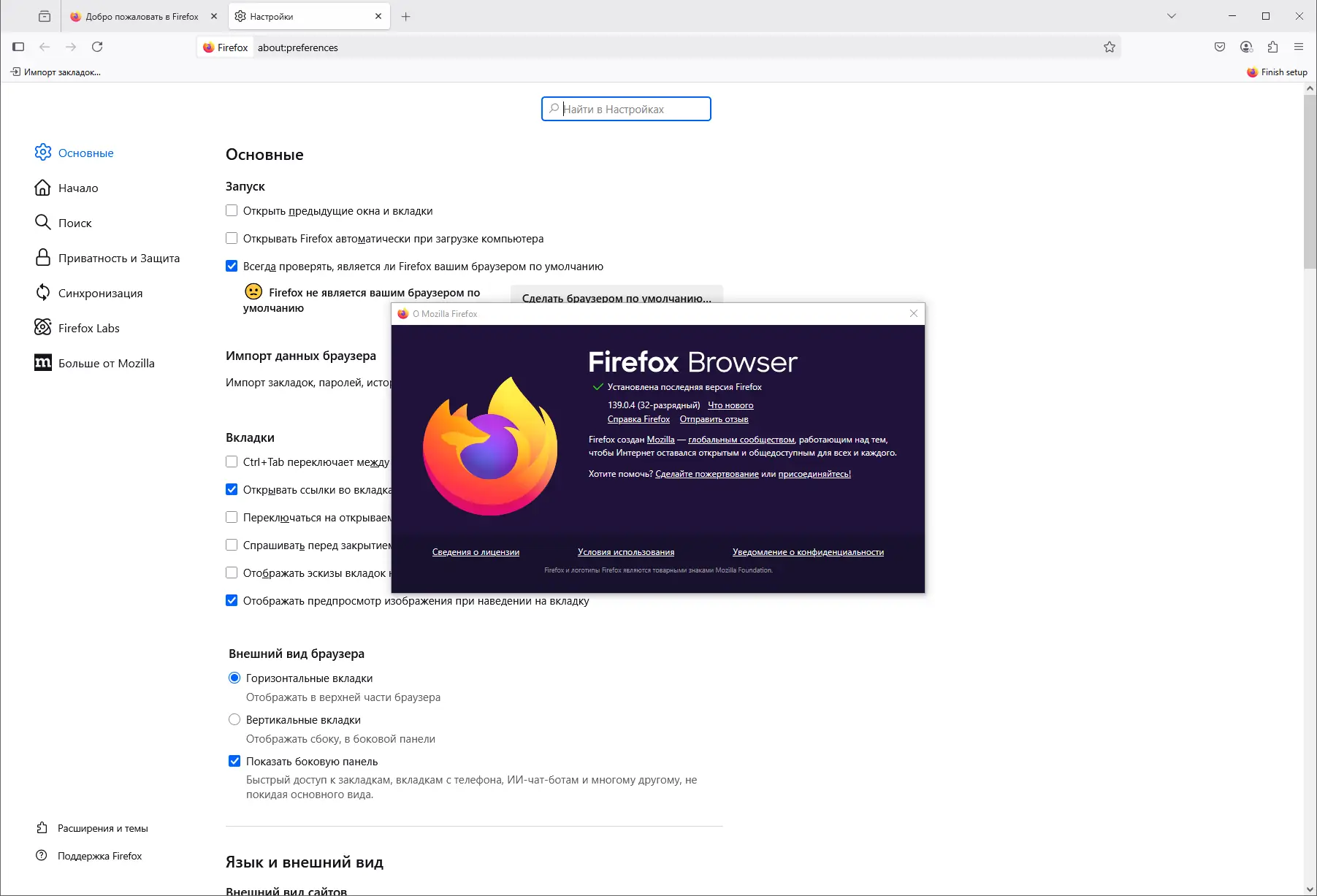Close the О Mozilla Firefox dialog
Image resolution: width=1317 pixels, height=896 pixels.
[x=913, y=313]
